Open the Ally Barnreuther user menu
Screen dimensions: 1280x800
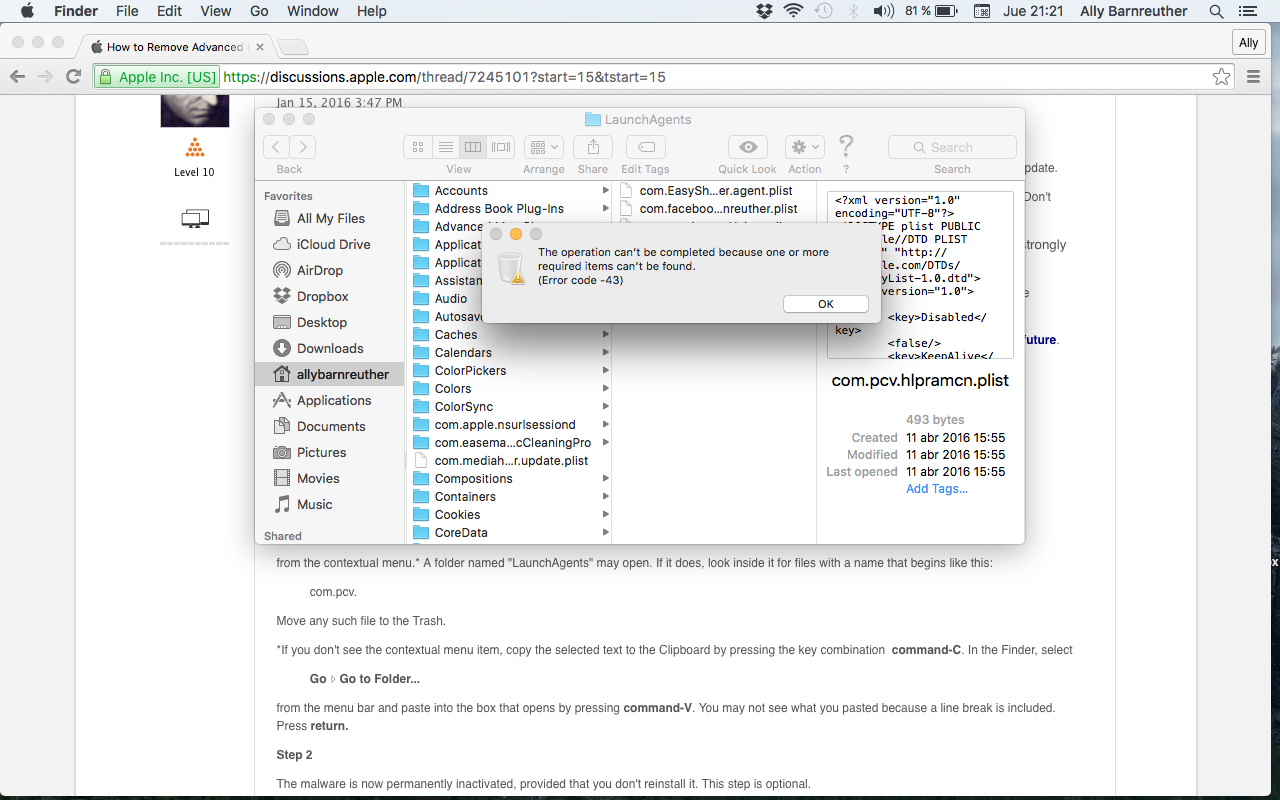tap(1134, 11)
